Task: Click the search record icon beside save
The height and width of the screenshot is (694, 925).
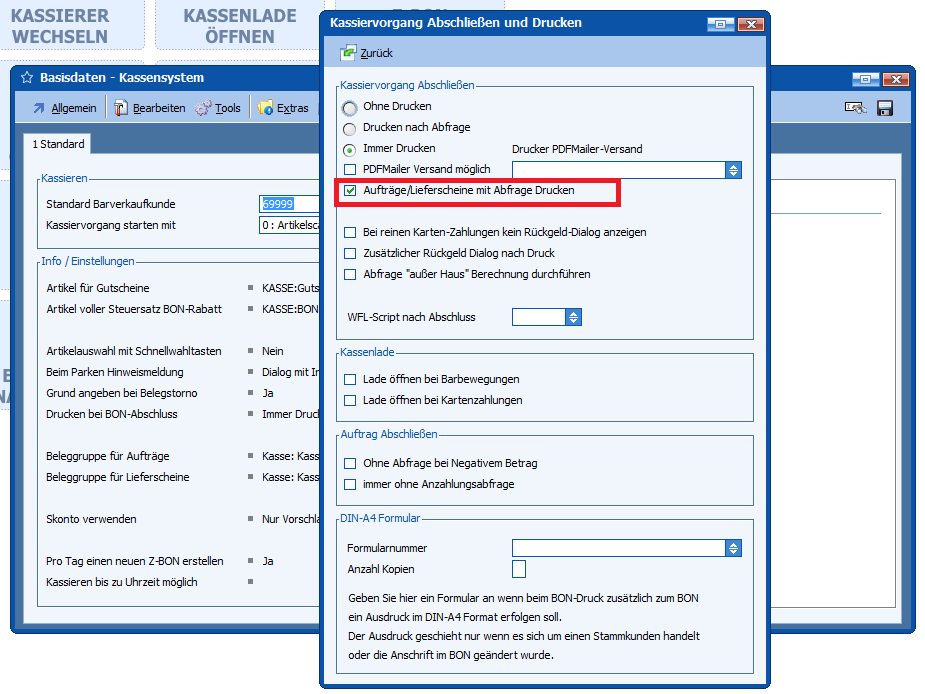Action: (x=855, y=108)
